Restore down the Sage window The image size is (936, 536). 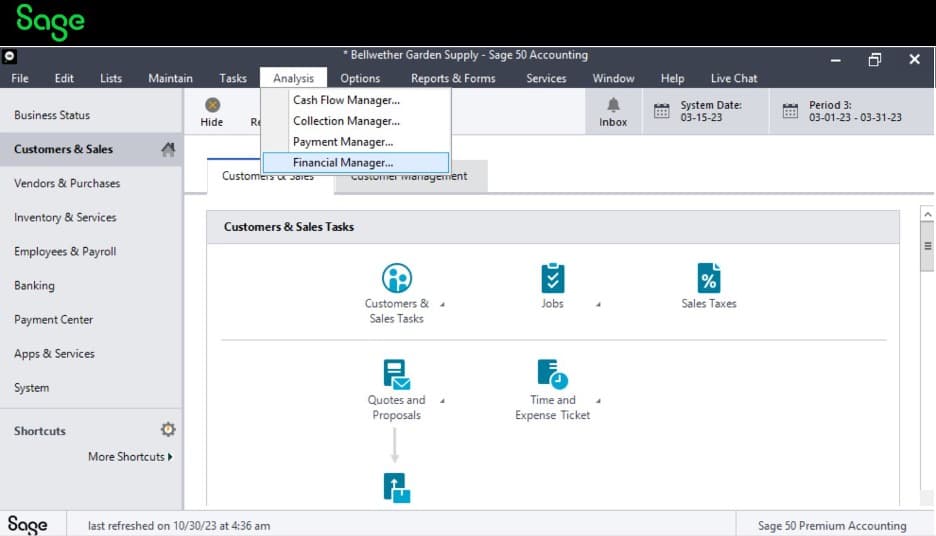875,59
